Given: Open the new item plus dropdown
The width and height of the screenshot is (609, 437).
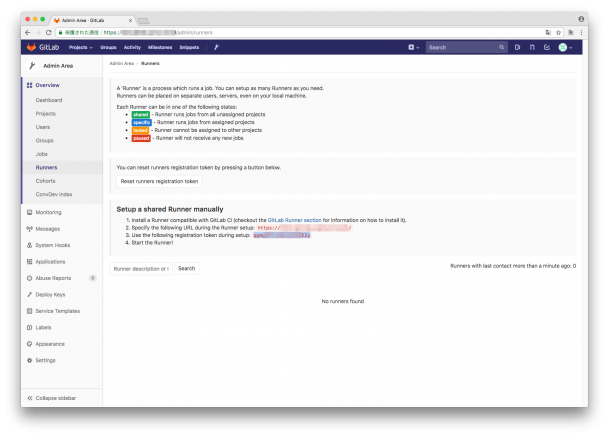Looking at the screenshot, I should click(x=414, y=47).
